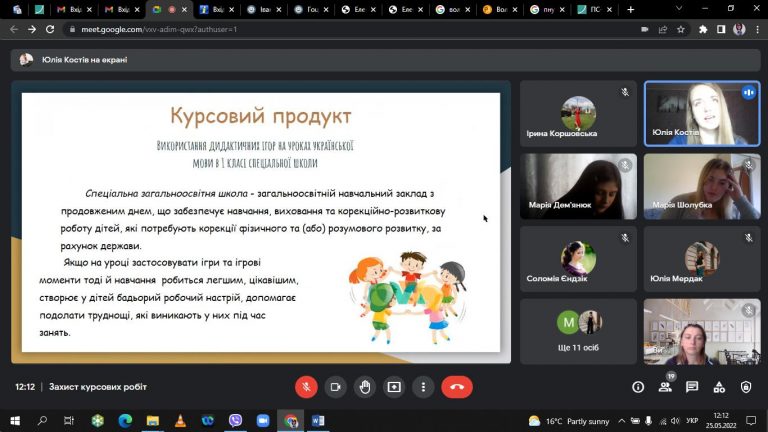Open chat messages icon
768x432 pixels.
692,387
